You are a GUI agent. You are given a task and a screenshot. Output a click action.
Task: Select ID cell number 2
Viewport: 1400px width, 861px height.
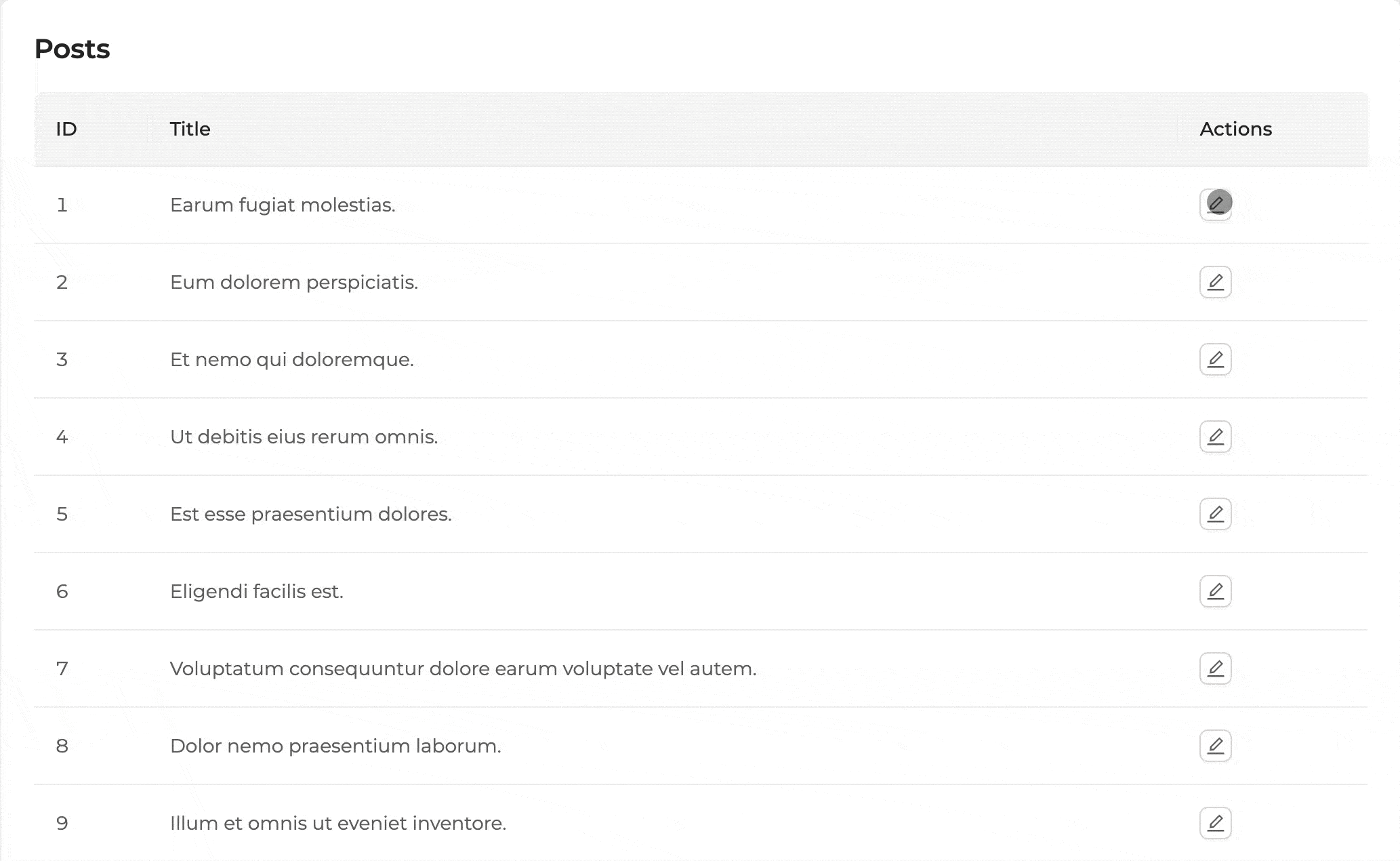62,282
